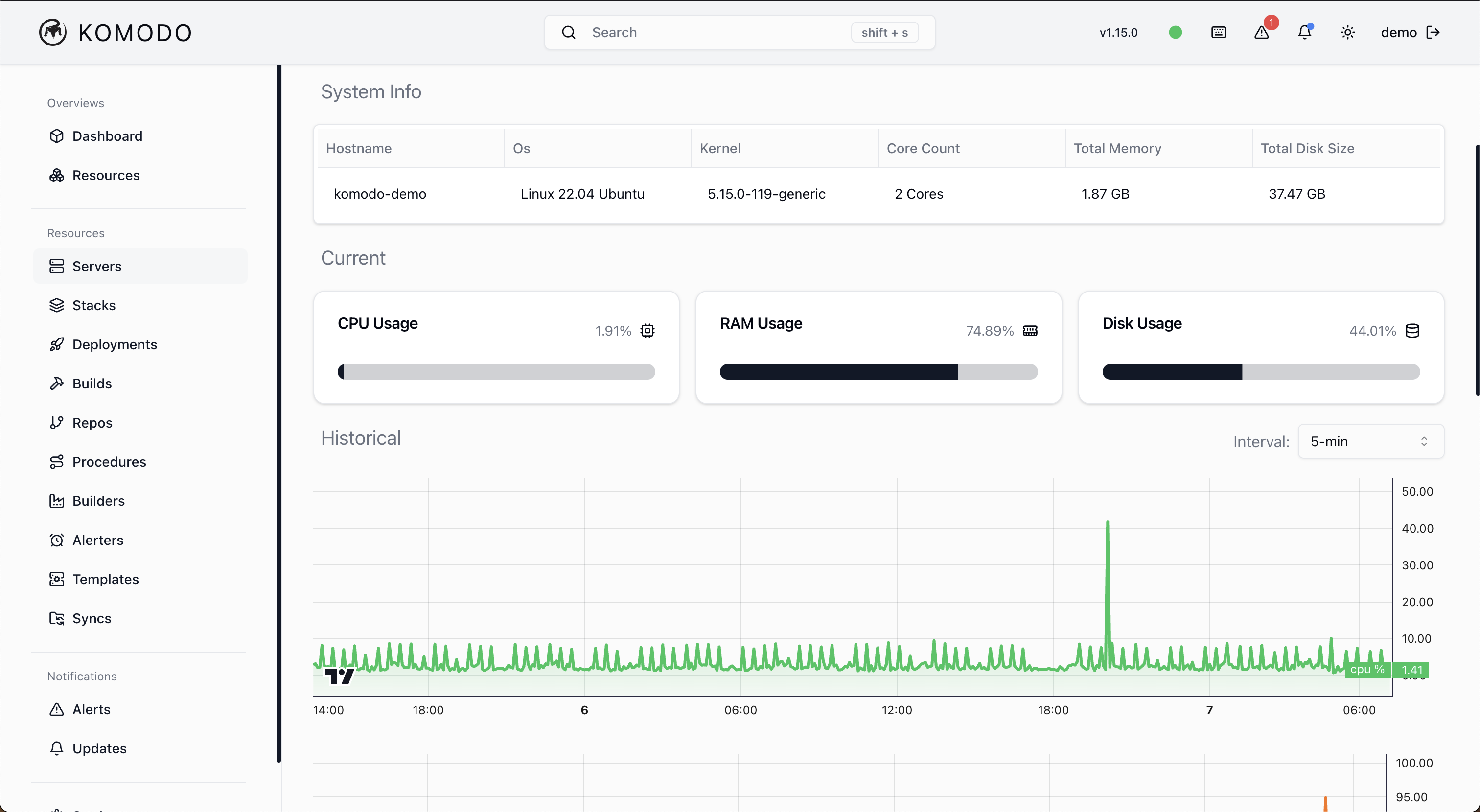Click the Komodo lizard logo icon
Screen dimensions: 1480x812
(52, 32)
